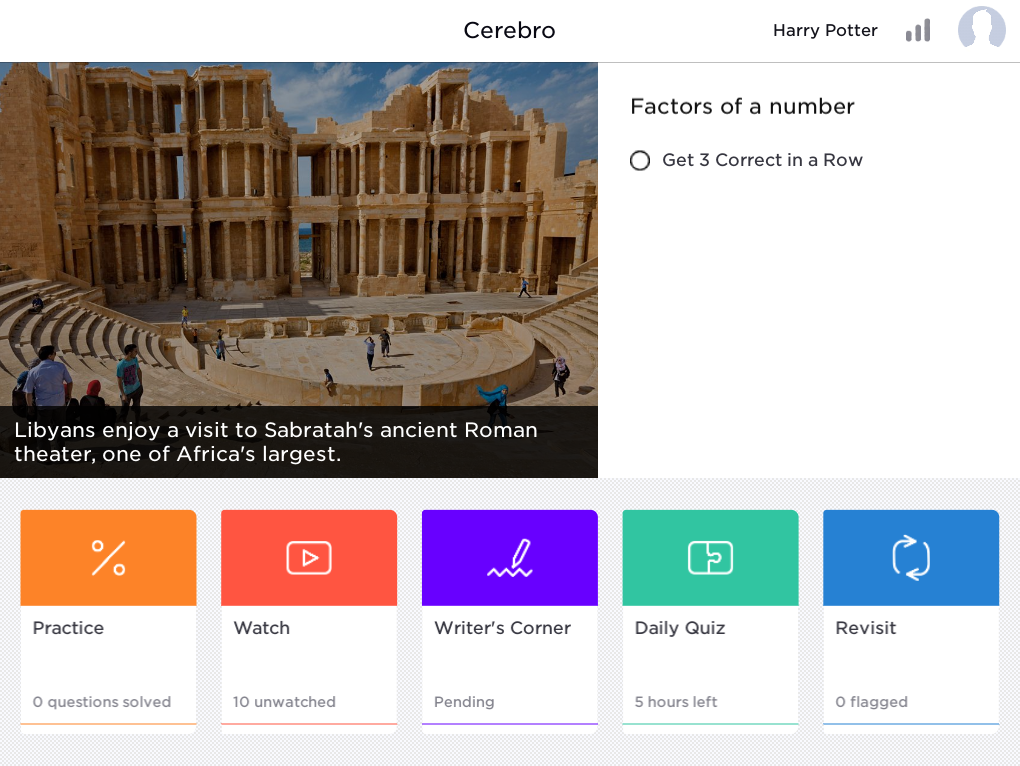Click the Roman theater photo

point(299,234)
